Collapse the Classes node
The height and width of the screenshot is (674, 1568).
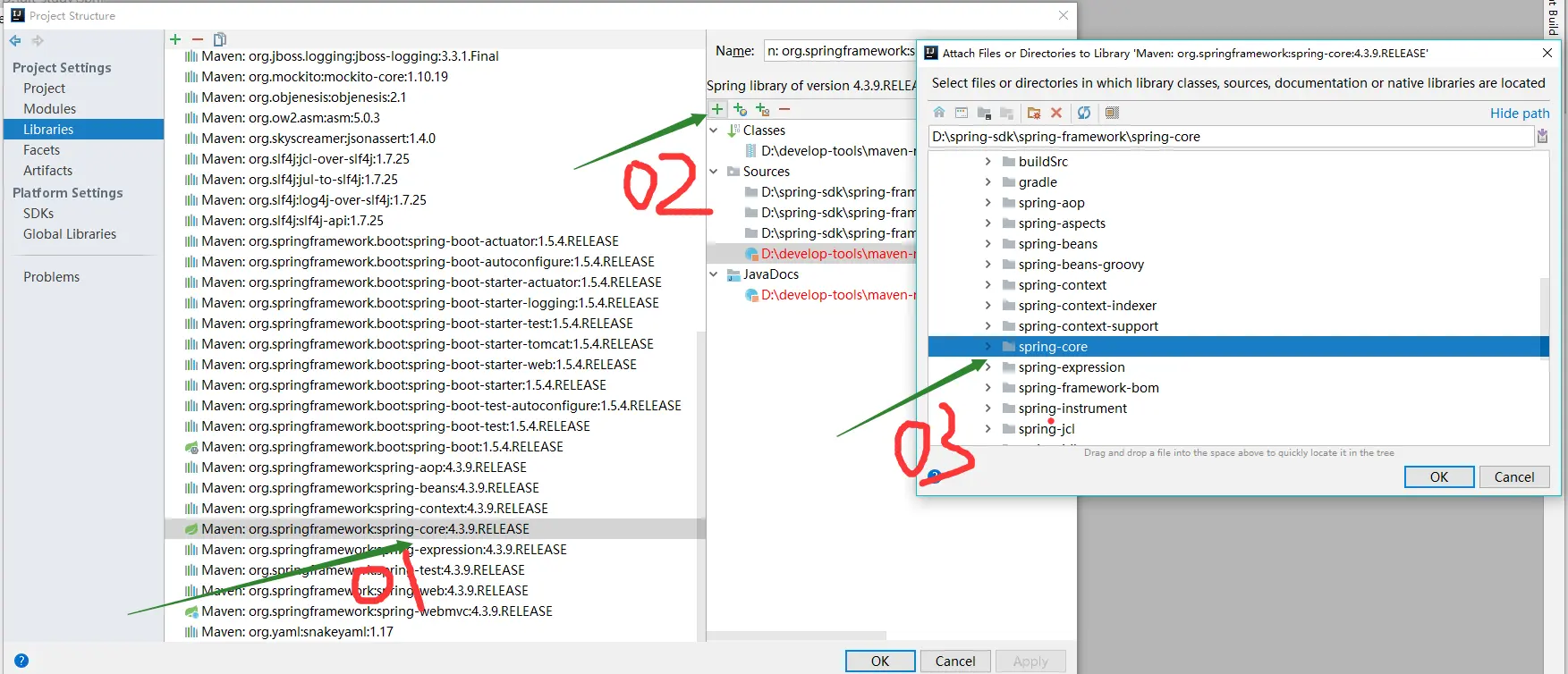click(x=714, y=131)
